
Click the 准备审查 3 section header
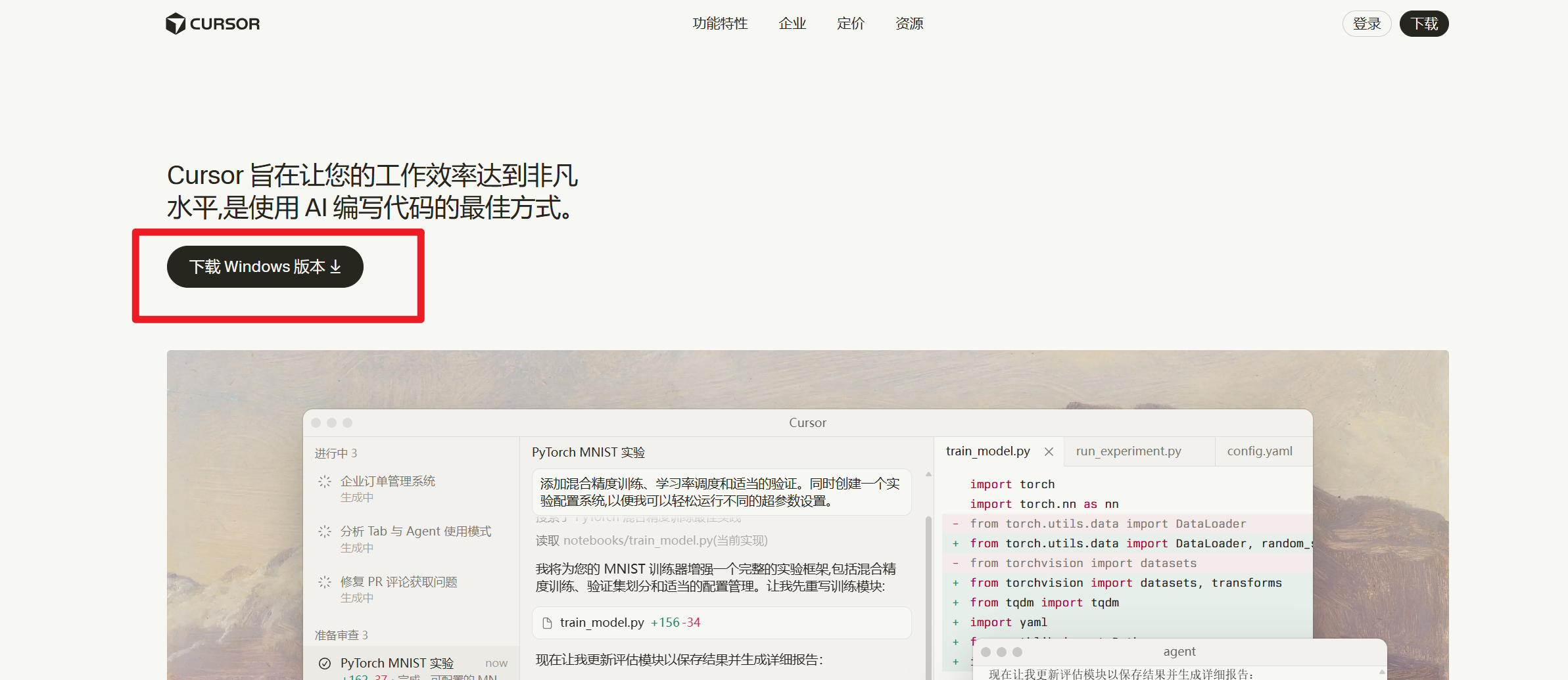click(x=341, y=635)
